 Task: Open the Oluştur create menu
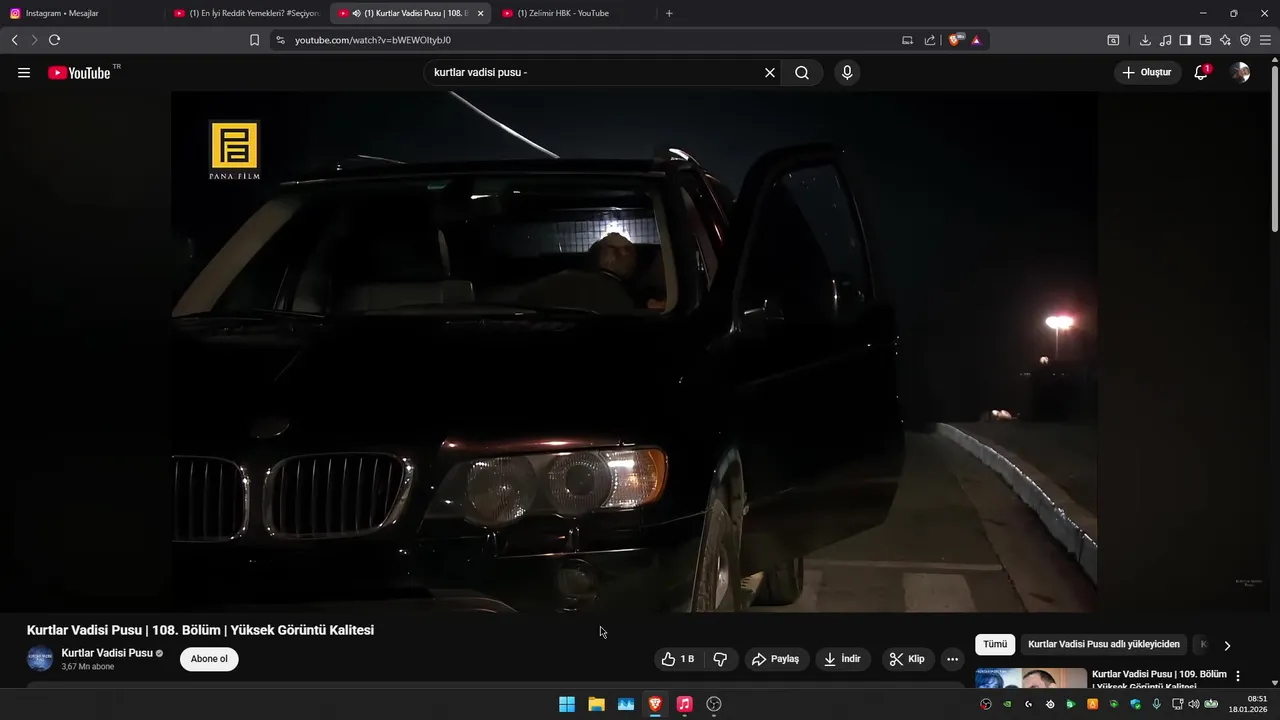pyautogui.click(x=1147, y=73)
